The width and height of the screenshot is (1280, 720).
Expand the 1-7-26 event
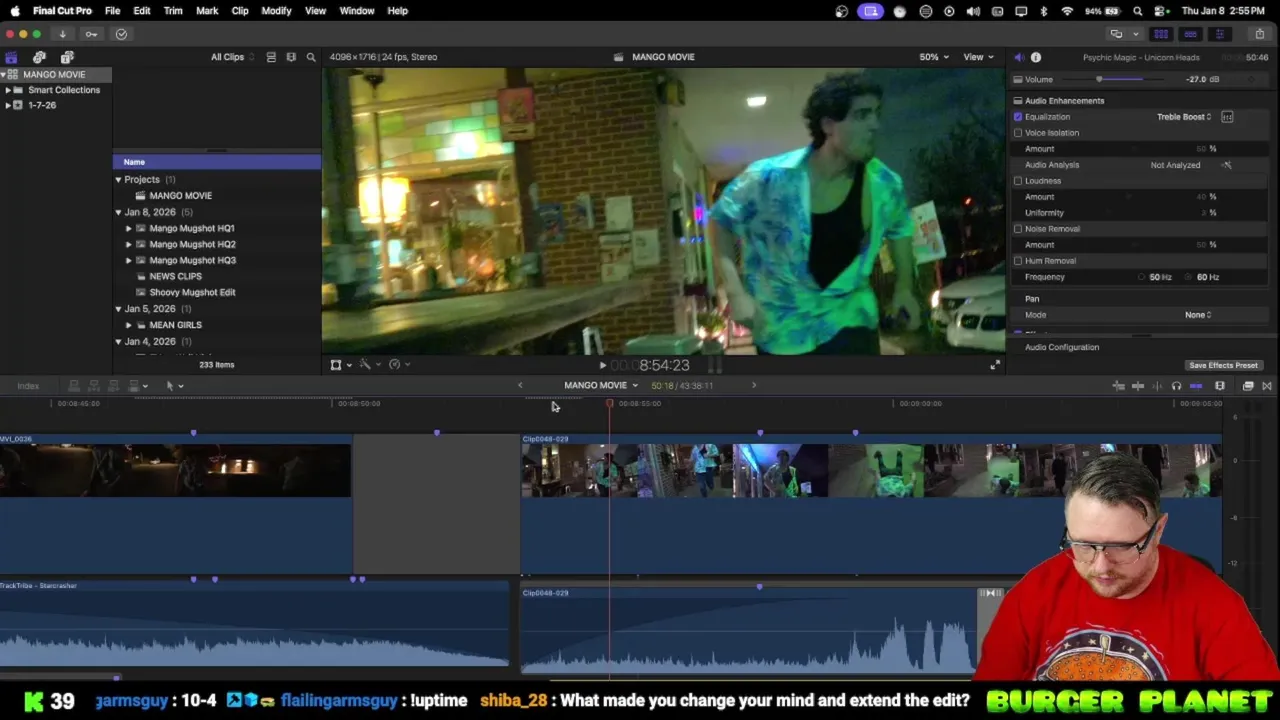coord(8,105)
